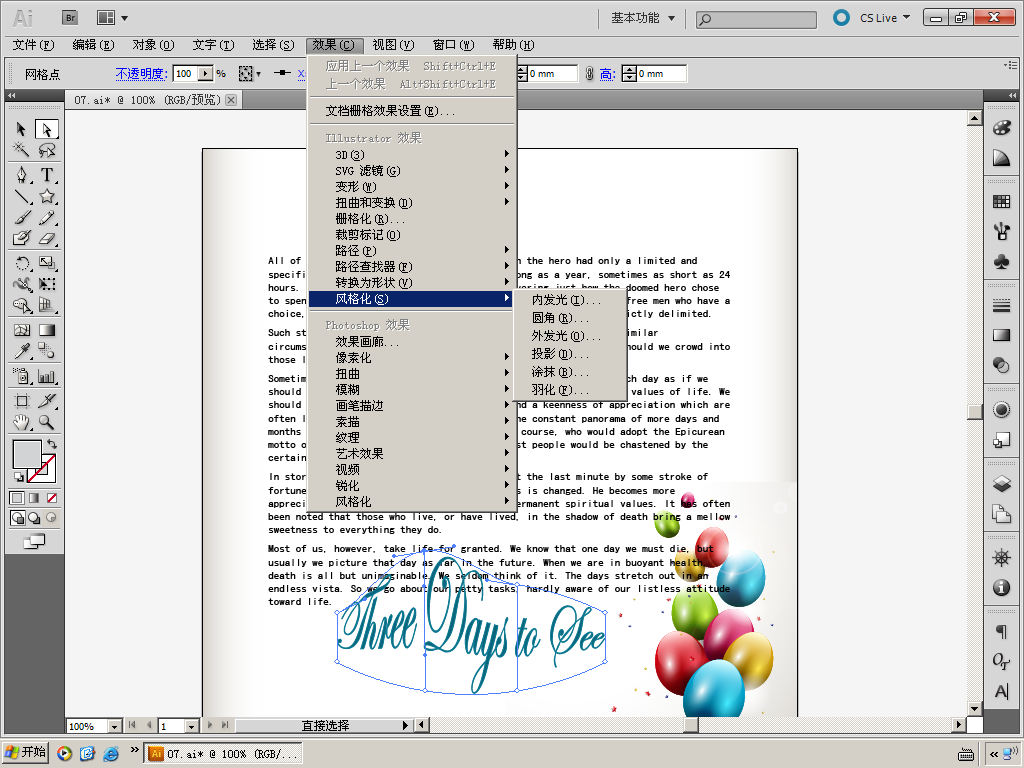Expand the tools panel arrows
The height and width of the screenshot is (768, 1024).
[x=12, y=95]
